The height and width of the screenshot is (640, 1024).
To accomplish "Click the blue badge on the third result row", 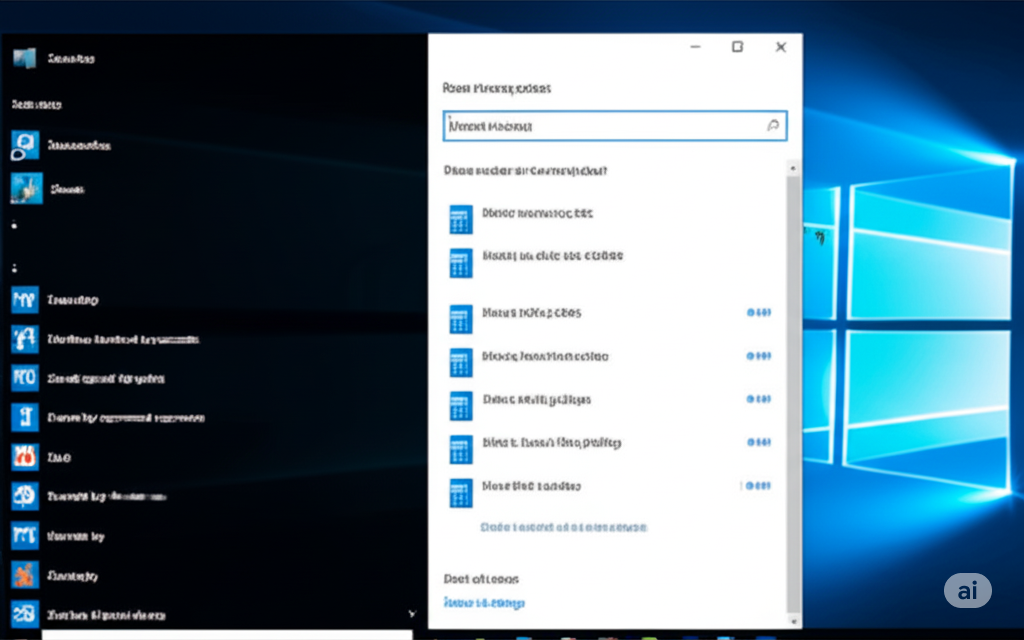I will tap(759, 313).
